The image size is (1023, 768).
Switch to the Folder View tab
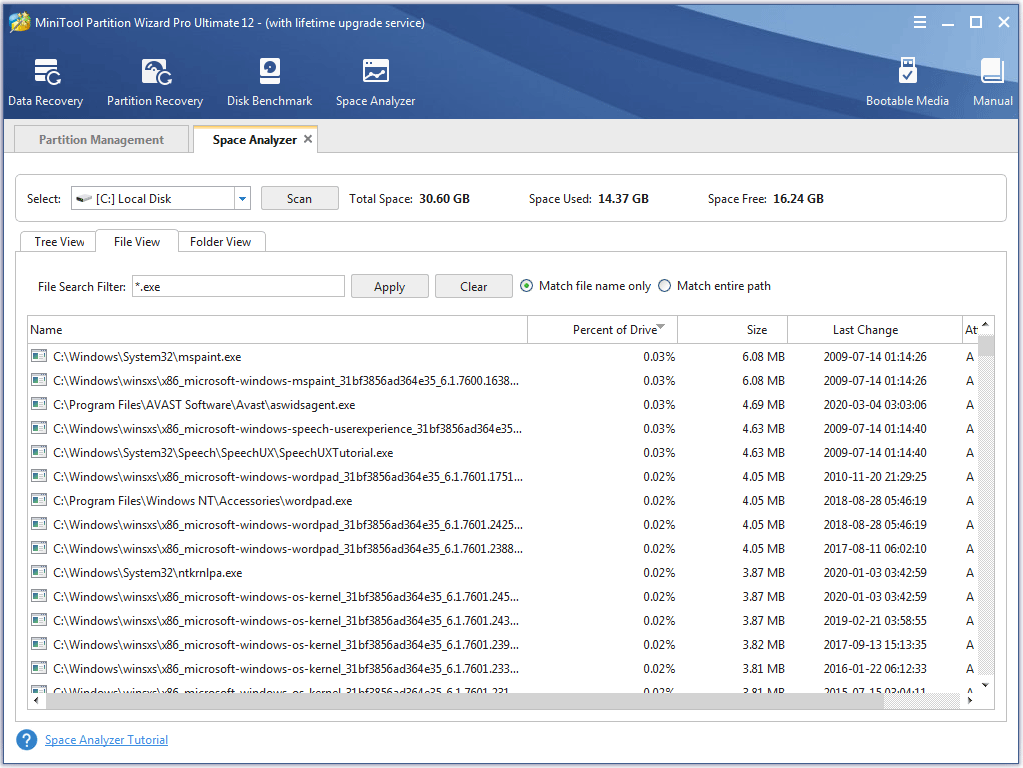pyautogui.click(x=220, y=241)
